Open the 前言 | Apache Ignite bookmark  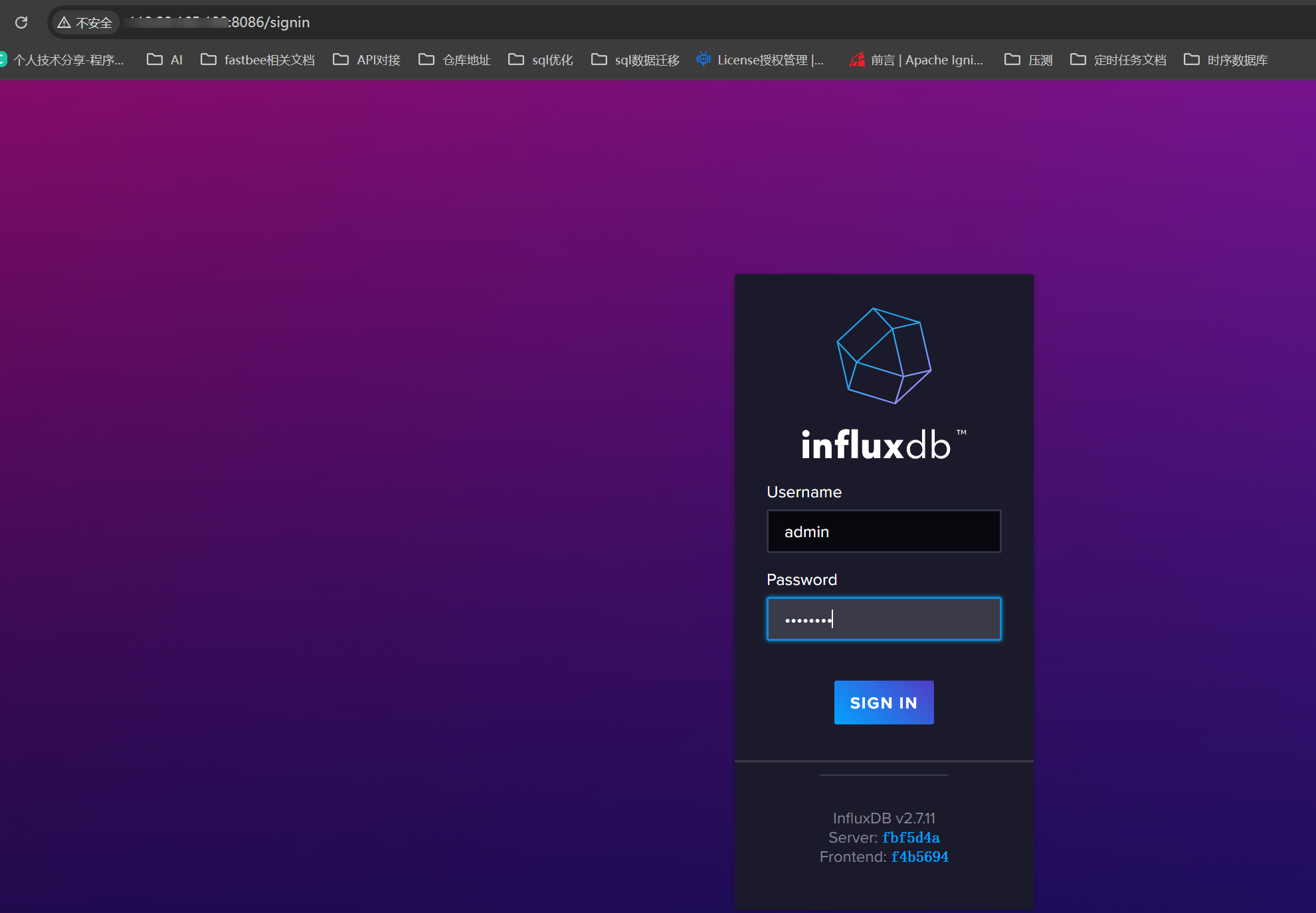[x=916, y=60]
